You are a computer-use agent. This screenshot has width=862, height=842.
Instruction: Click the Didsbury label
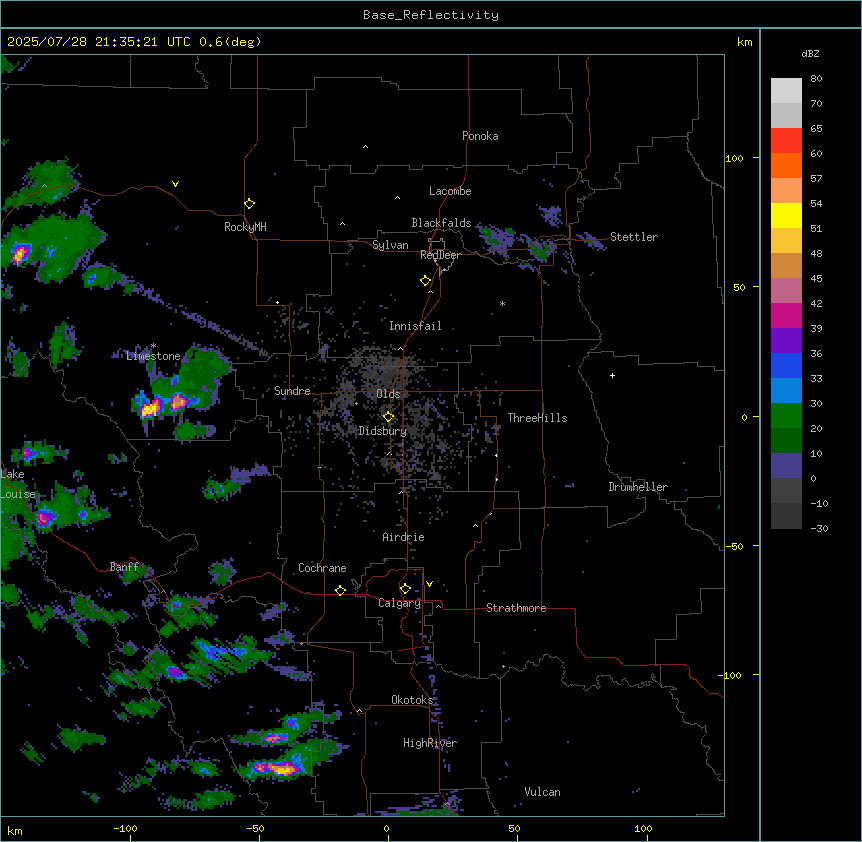pos(383,431)
